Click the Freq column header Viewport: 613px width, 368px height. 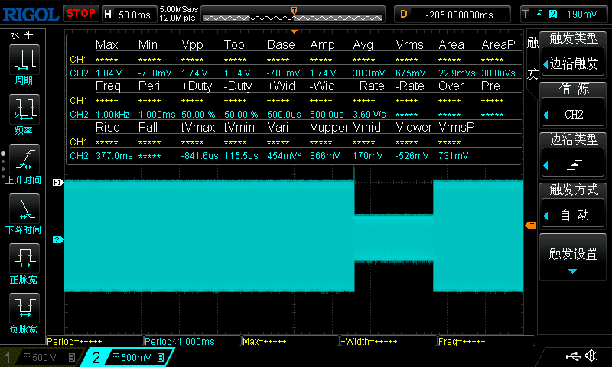(108, 86)
